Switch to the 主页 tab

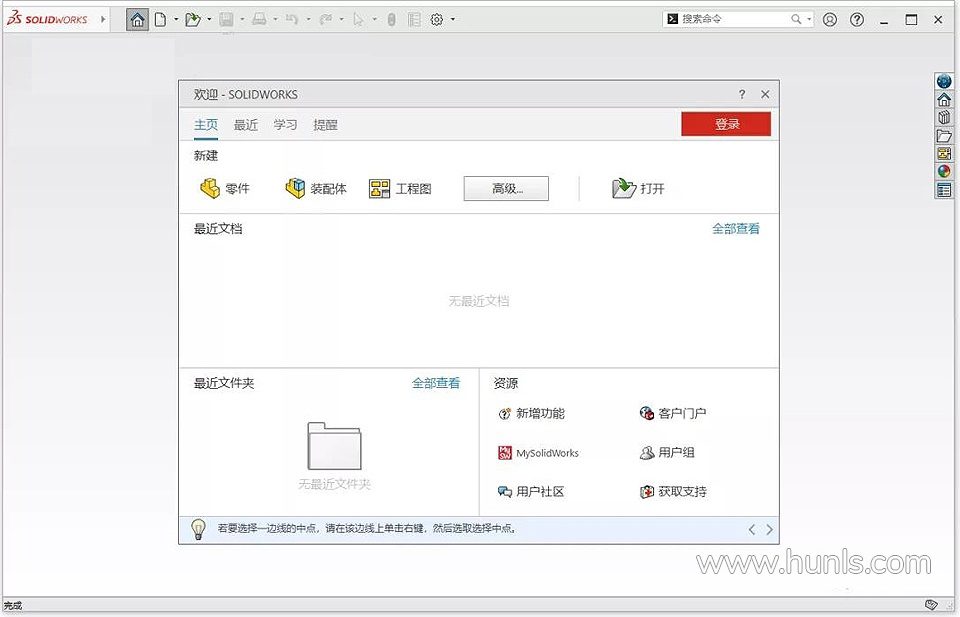[206, 125]
